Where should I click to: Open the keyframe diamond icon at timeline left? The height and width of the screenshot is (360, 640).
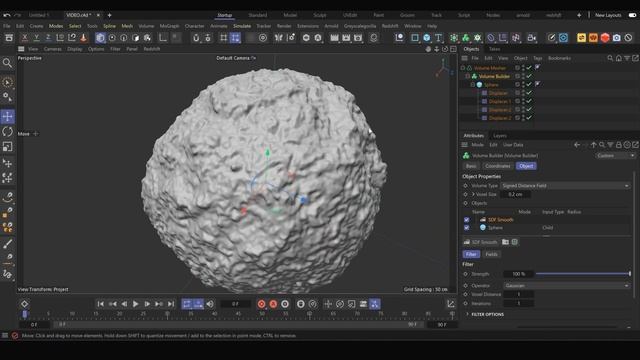pos(24,304)
